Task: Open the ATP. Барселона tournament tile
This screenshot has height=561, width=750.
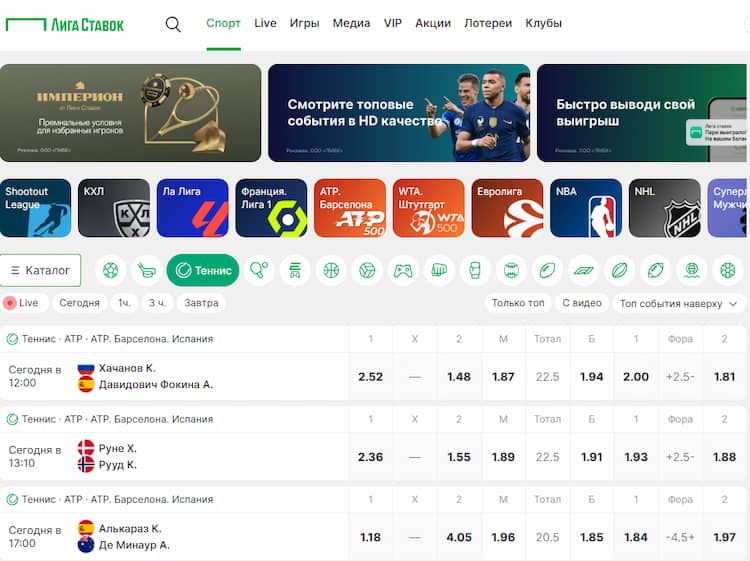Action: pos(350,208)
